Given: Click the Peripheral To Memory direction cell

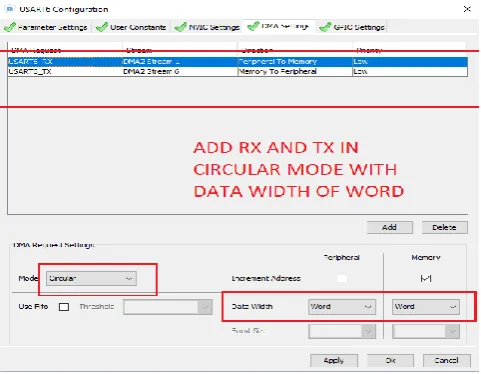Looking at the screenshot, I should tap(295, 62).
